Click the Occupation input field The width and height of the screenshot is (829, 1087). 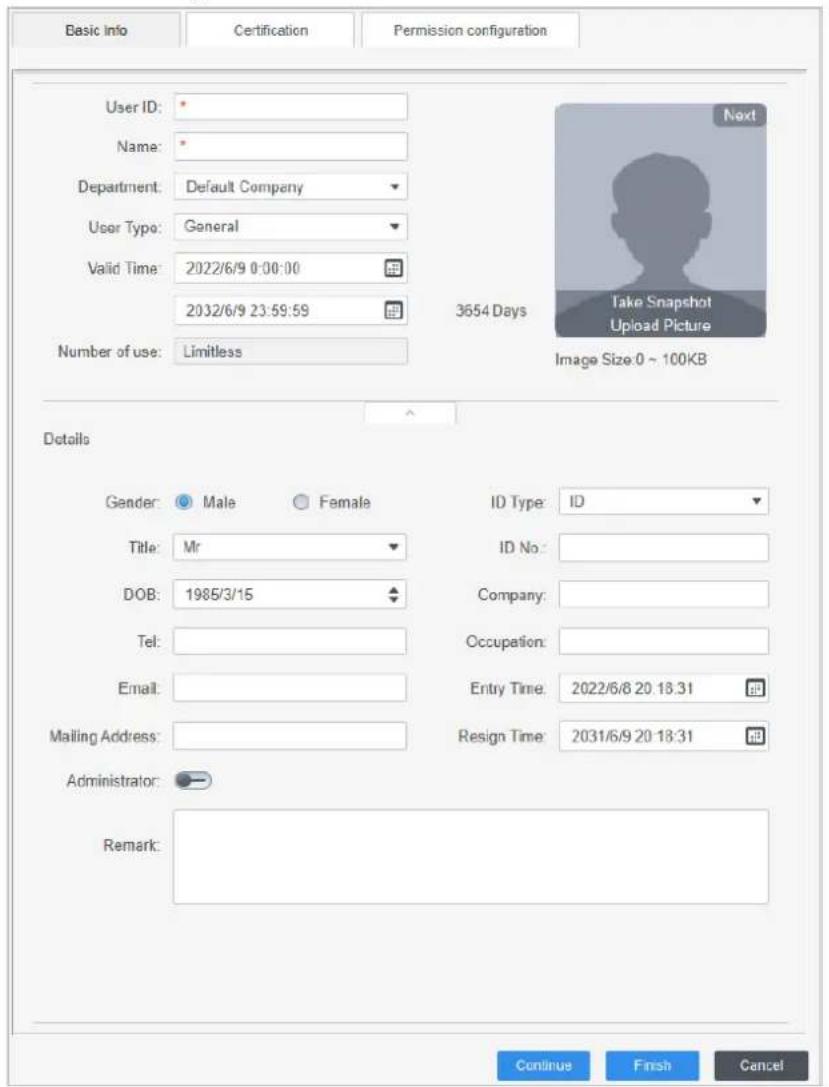coord(663,641)
